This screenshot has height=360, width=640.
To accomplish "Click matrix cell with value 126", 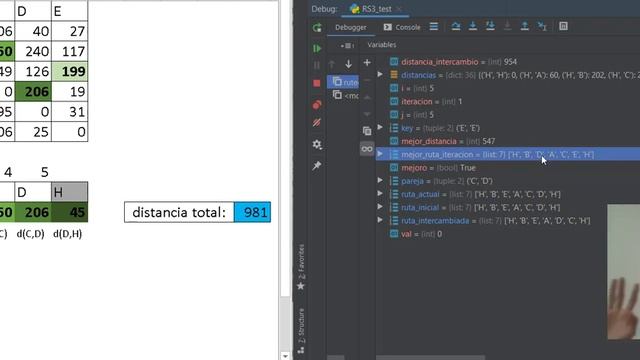I will (x=33, y=71).
